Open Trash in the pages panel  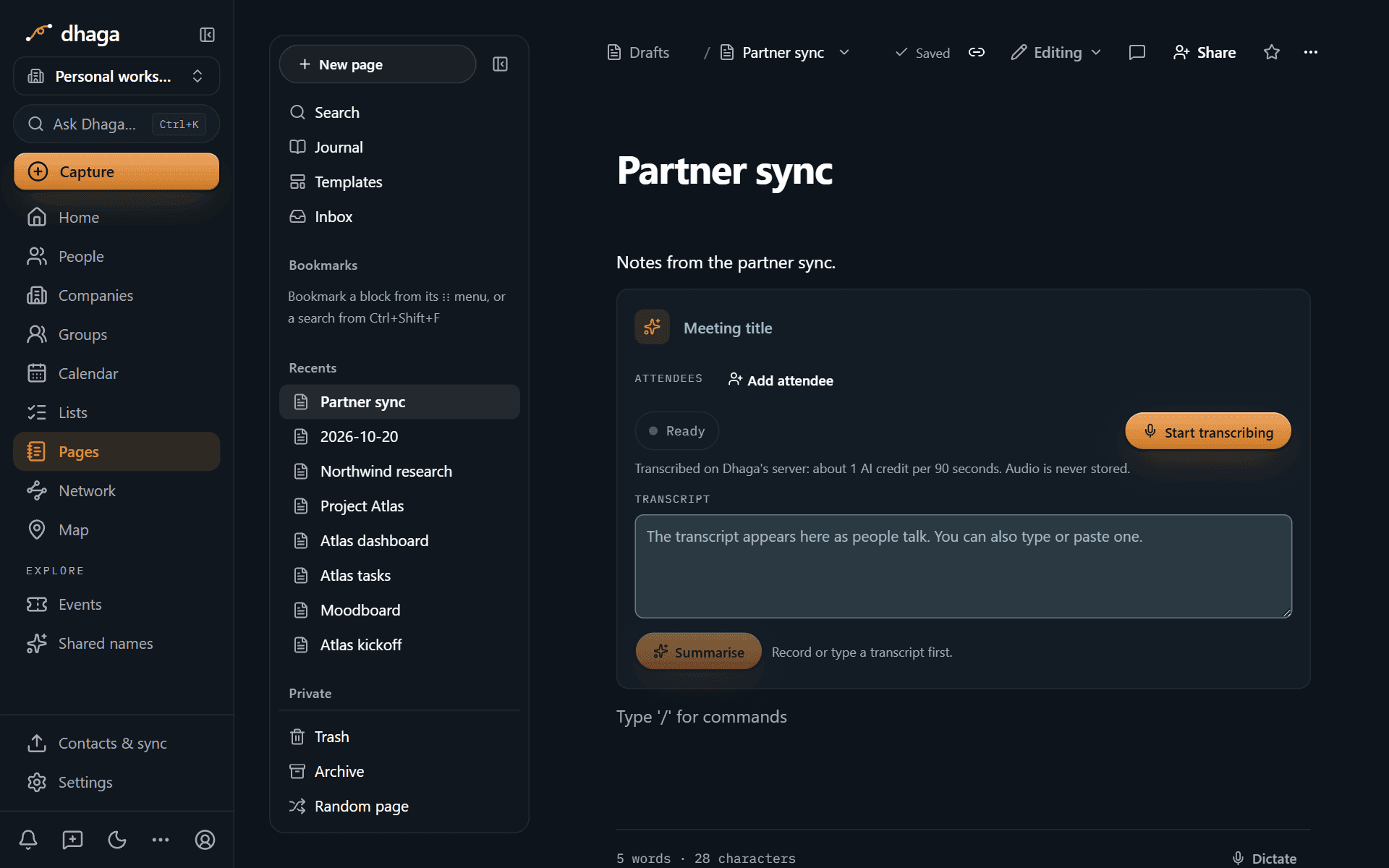point(399,736)
